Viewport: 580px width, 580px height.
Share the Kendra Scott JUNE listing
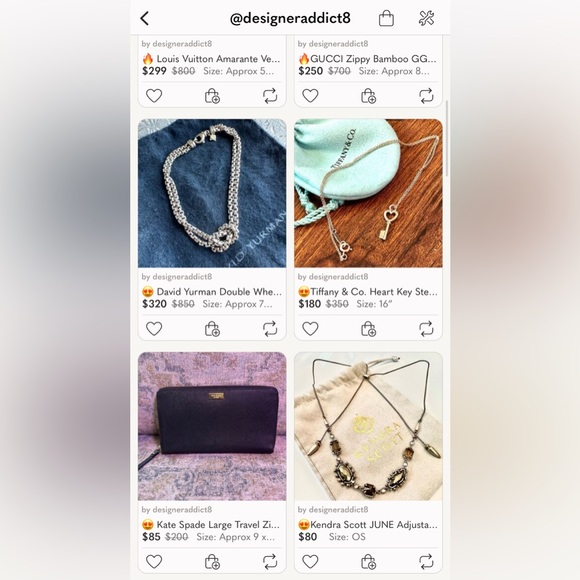426,562
